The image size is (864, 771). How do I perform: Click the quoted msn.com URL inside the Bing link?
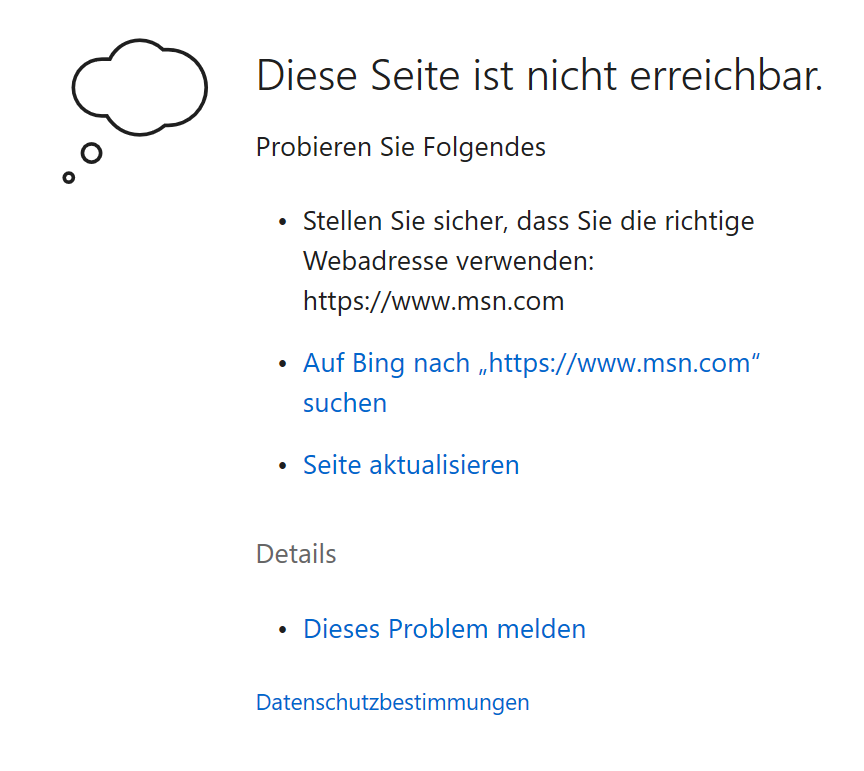(619, 363)
